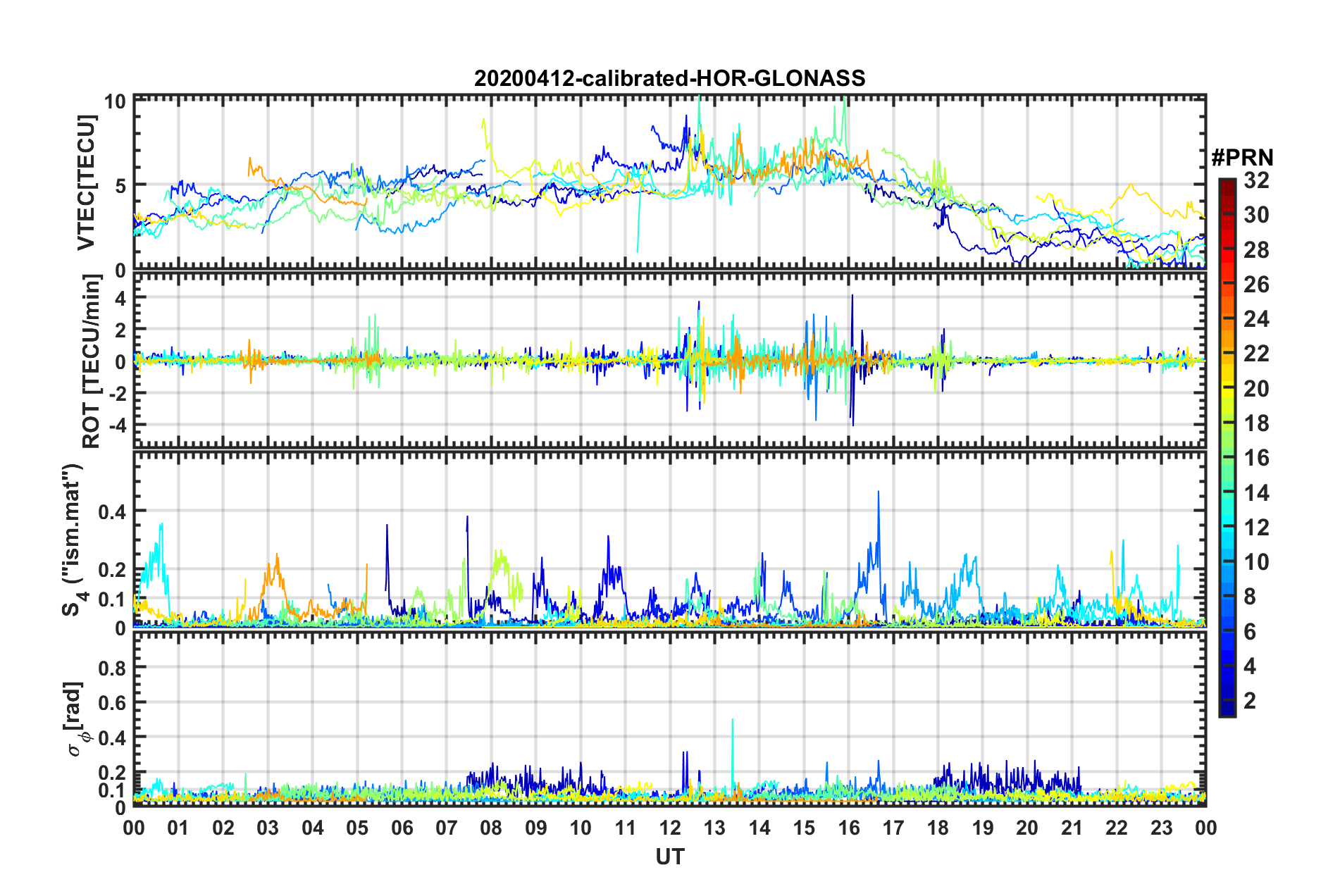Viewport: 1340px width, 896px height.
Task: Click the 12 tick label on UT axis
Action: [x=669, y=828]
